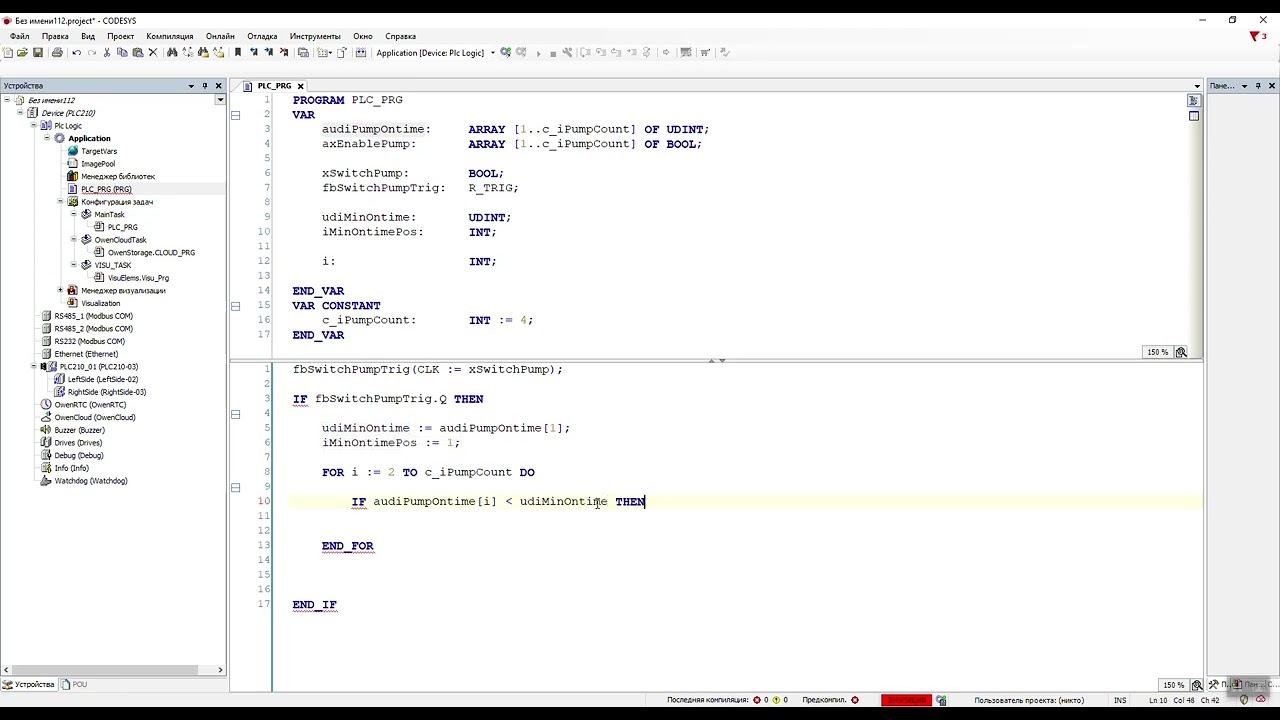Open the Отладка menu
The width and height of the screenshot is (1280, 720).
(262, 36)
